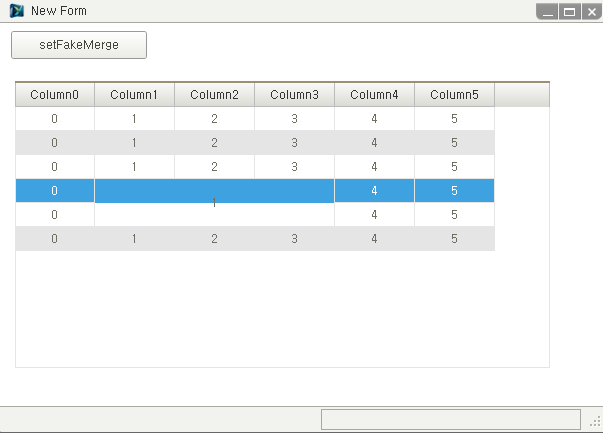Image resolution: width=603 pixels, height=433 pixels.
Task: Click the Column3 grid header
Action: [x=294, y=95]
